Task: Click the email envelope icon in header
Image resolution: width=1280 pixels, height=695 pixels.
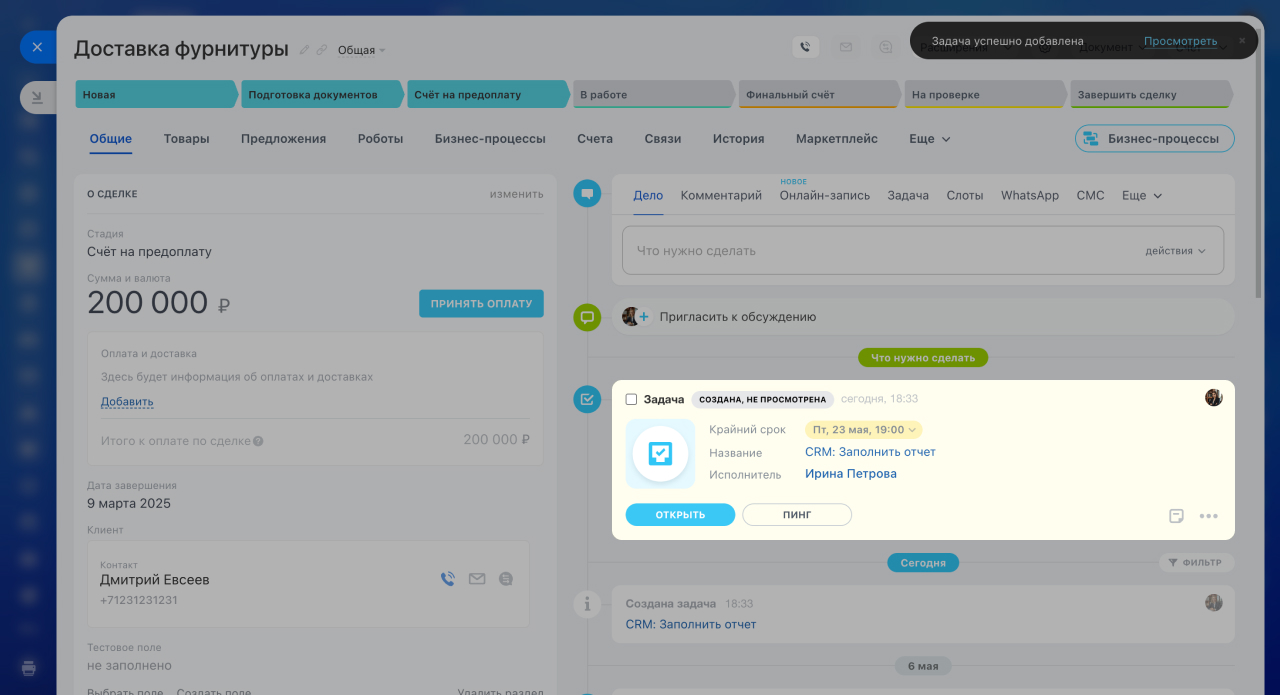Action: point(846,47)
